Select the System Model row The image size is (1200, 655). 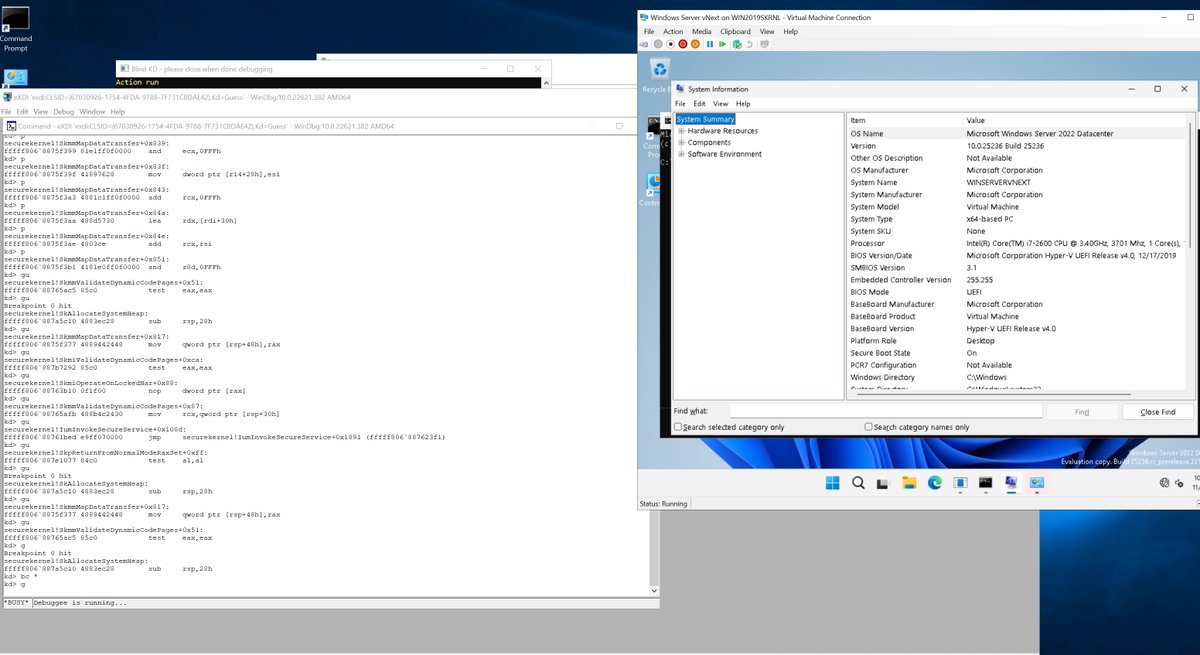coord(1016,207)
